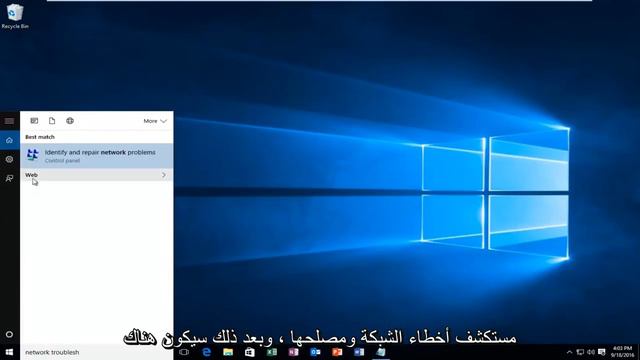Open the Cortana Notebook icon
The width and height of the screenshot is (640, 360).
[x=9, y=159]
